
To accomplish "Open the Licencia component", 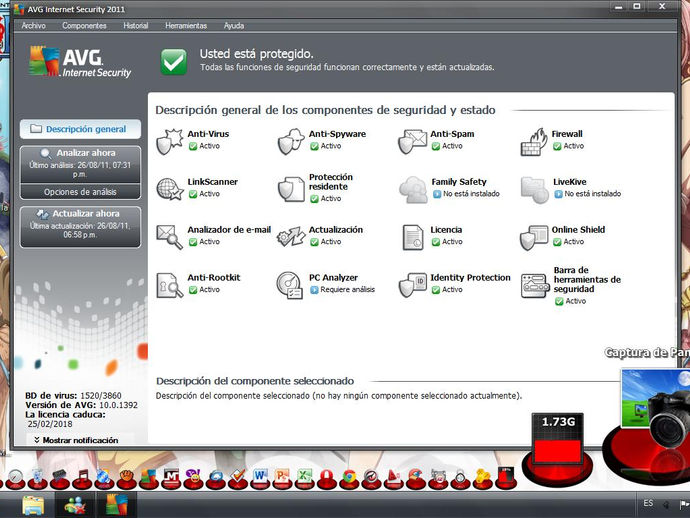I will [x=433, y=236].
